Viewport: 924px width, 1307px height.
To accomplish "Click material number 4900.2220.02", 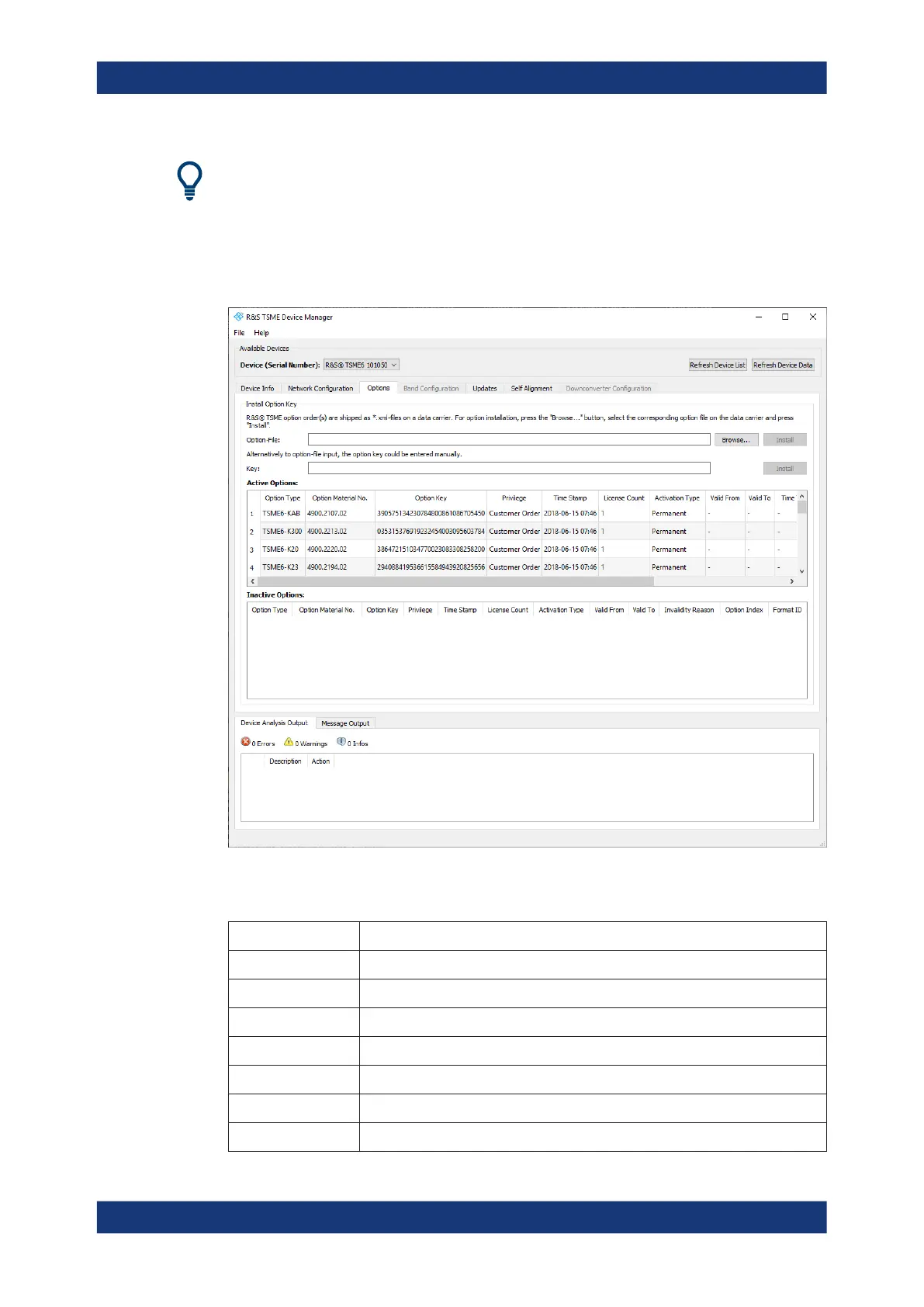I will 327,549.
